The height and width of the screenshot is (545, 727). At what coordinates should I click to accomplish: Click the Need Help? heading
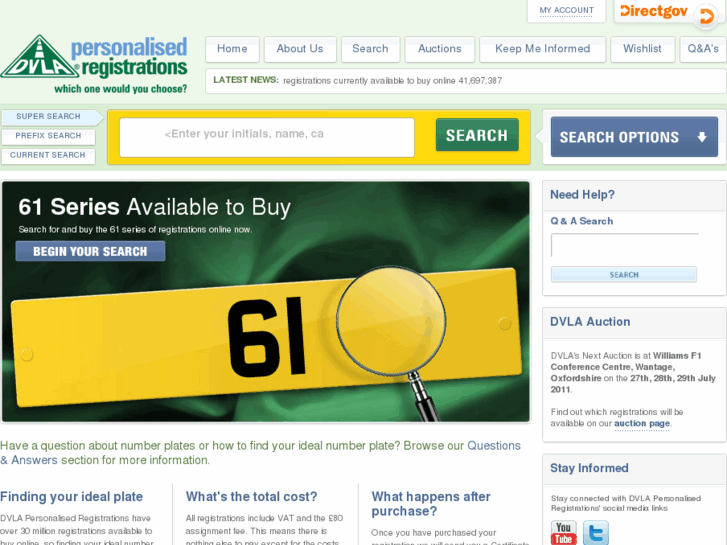[582, 195]
